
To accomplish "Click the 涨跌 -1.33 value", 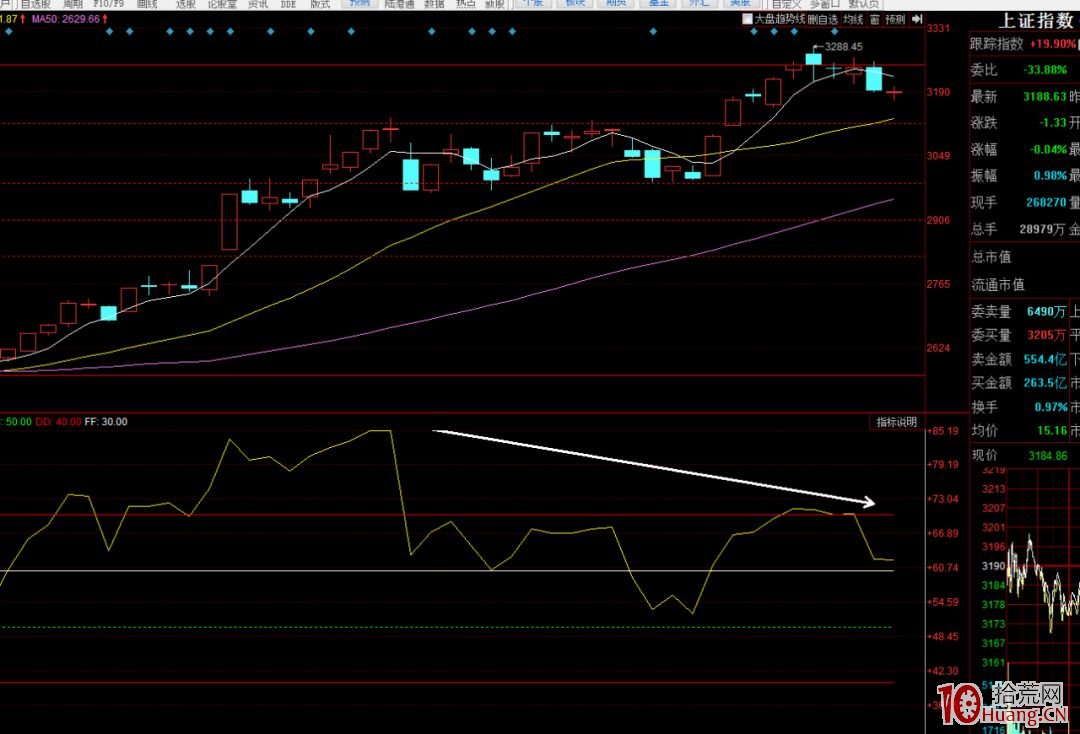I will 1052,123.
